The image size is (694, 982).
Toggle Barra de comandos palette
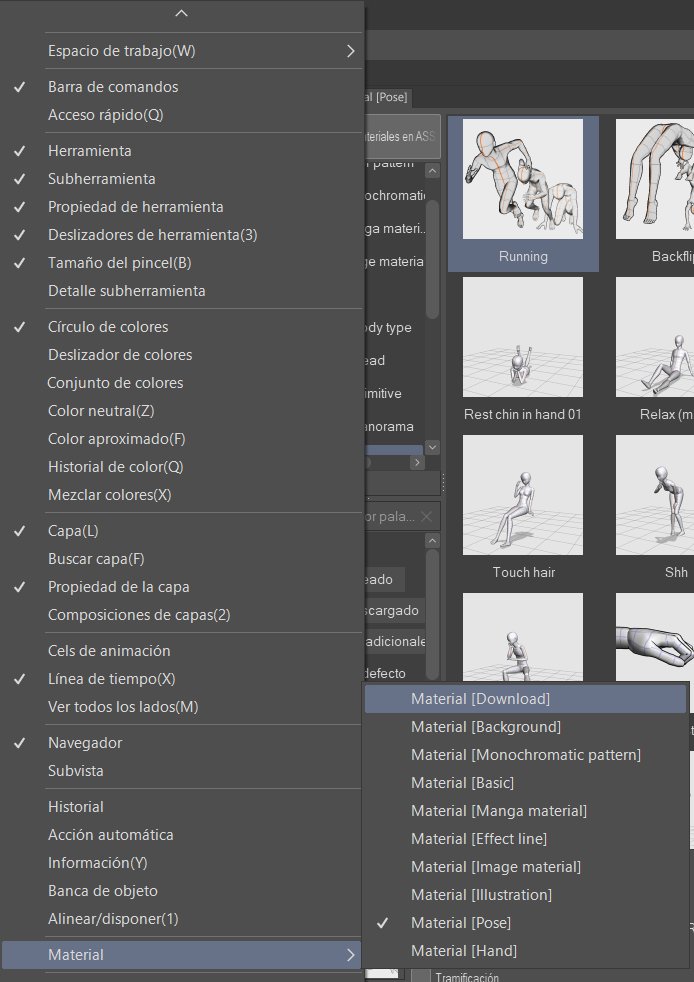182,86
